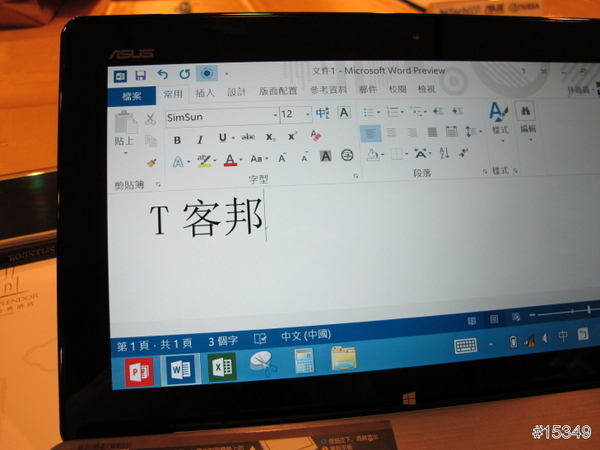Screen dimensions: 600x450
Task: Select the format painter brush
Action: point(152,163)
